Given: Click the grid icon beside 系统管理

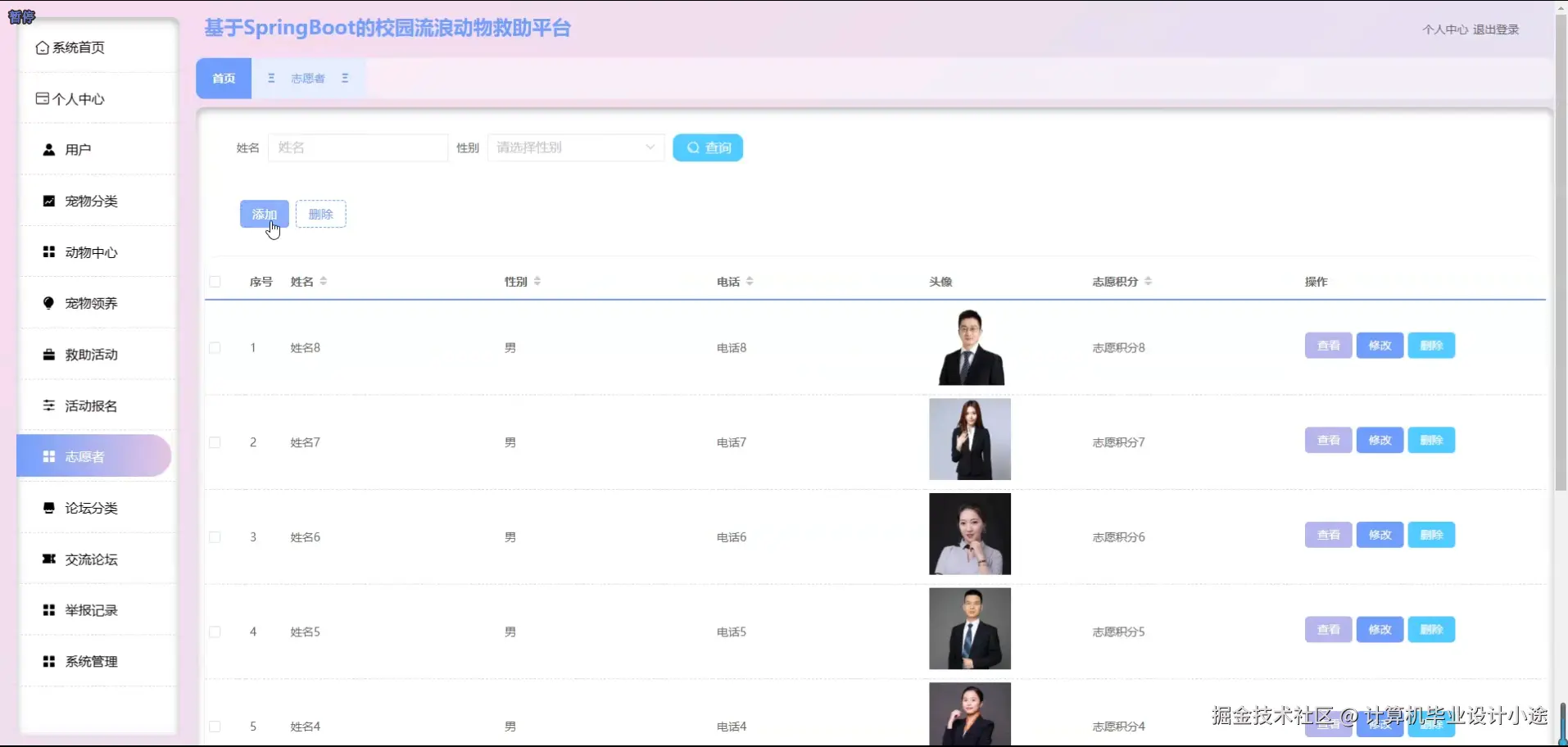Looking at the screenshot, I should tap(49, 661).
